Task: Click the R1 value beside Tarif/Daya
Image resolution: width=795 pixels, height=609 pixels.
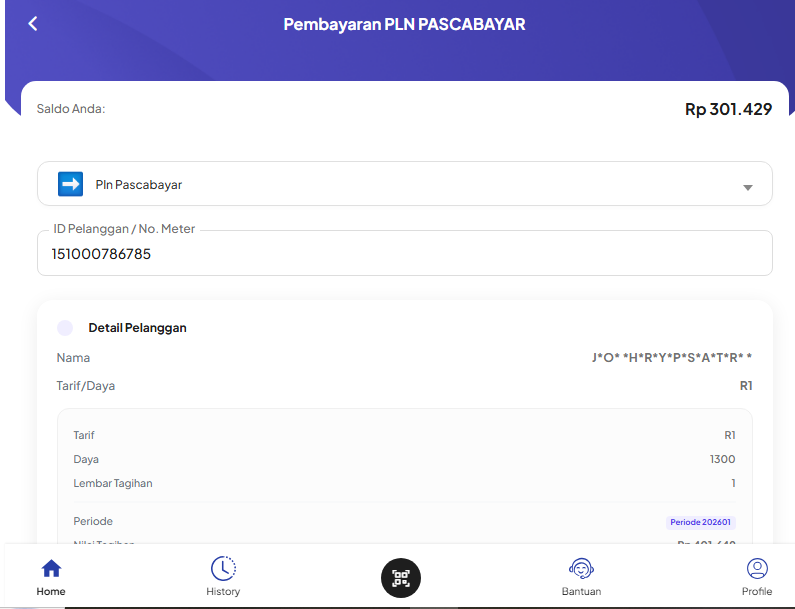Action: coord(746,386)
